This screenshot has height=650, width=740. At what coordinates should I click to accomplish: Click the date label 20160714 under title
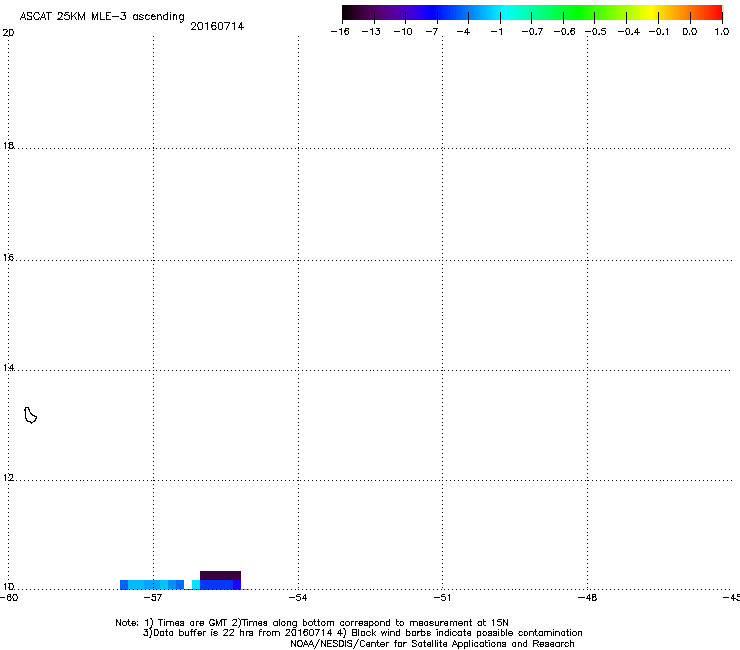(217, 26)
